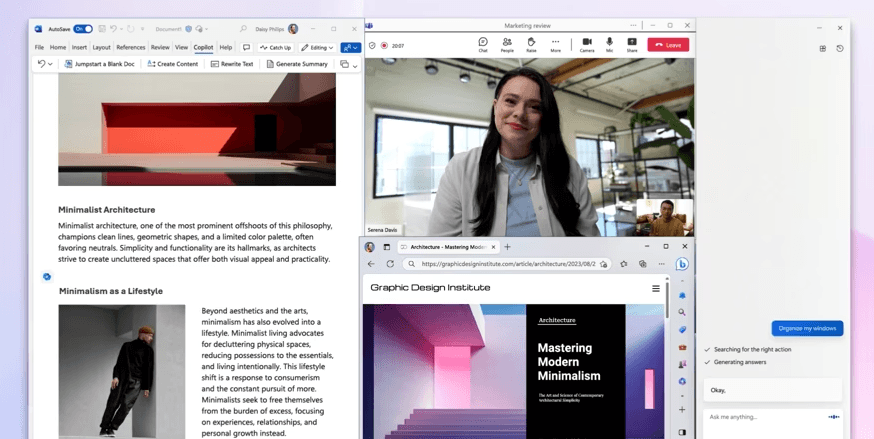Click the Teams shield security icon
This screenshot has width=874, height=439.
tap(372, 46)
